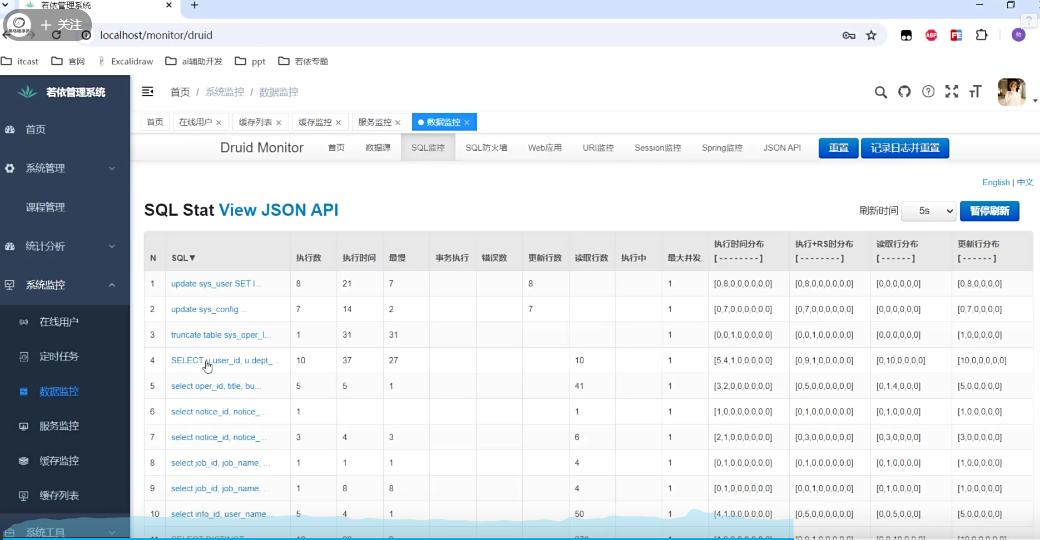Open Druid JSON API nav item
The width and height of the screenshot is (1040, 540).
pyautogui.click(x=782, y=148)
